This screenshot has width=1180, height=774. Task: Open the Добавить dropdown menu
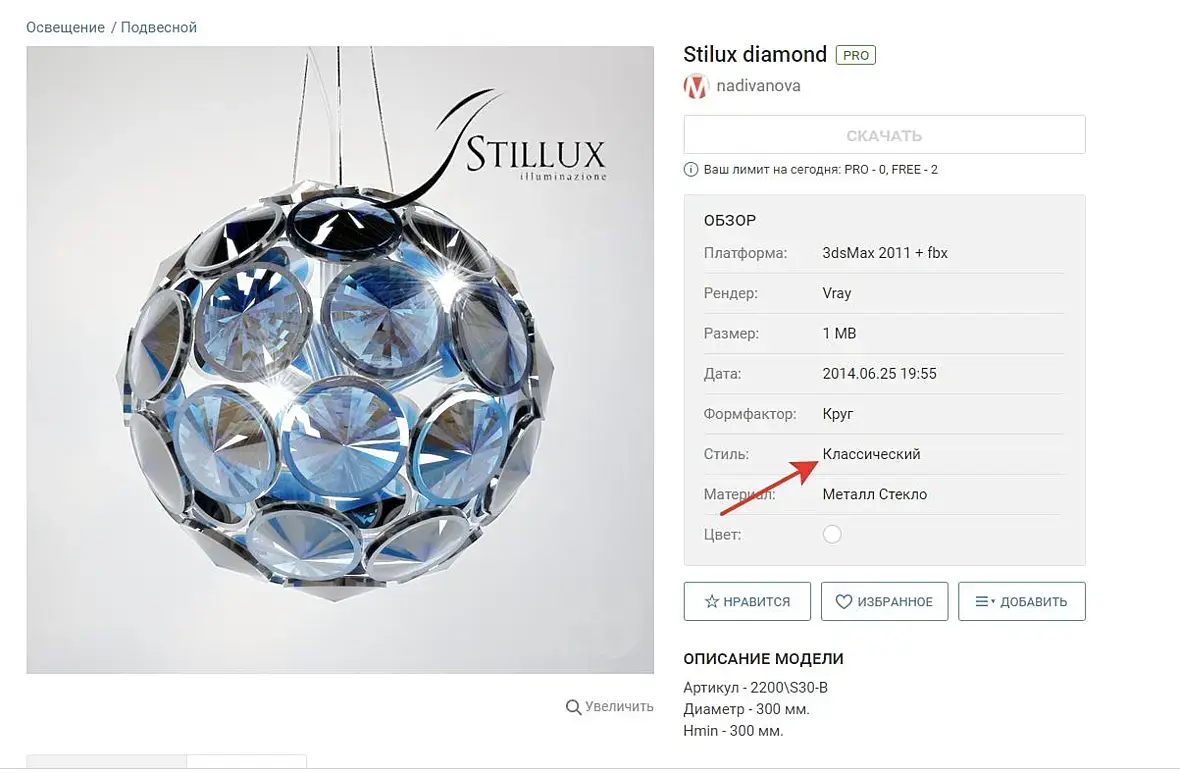click(1022, 601)
